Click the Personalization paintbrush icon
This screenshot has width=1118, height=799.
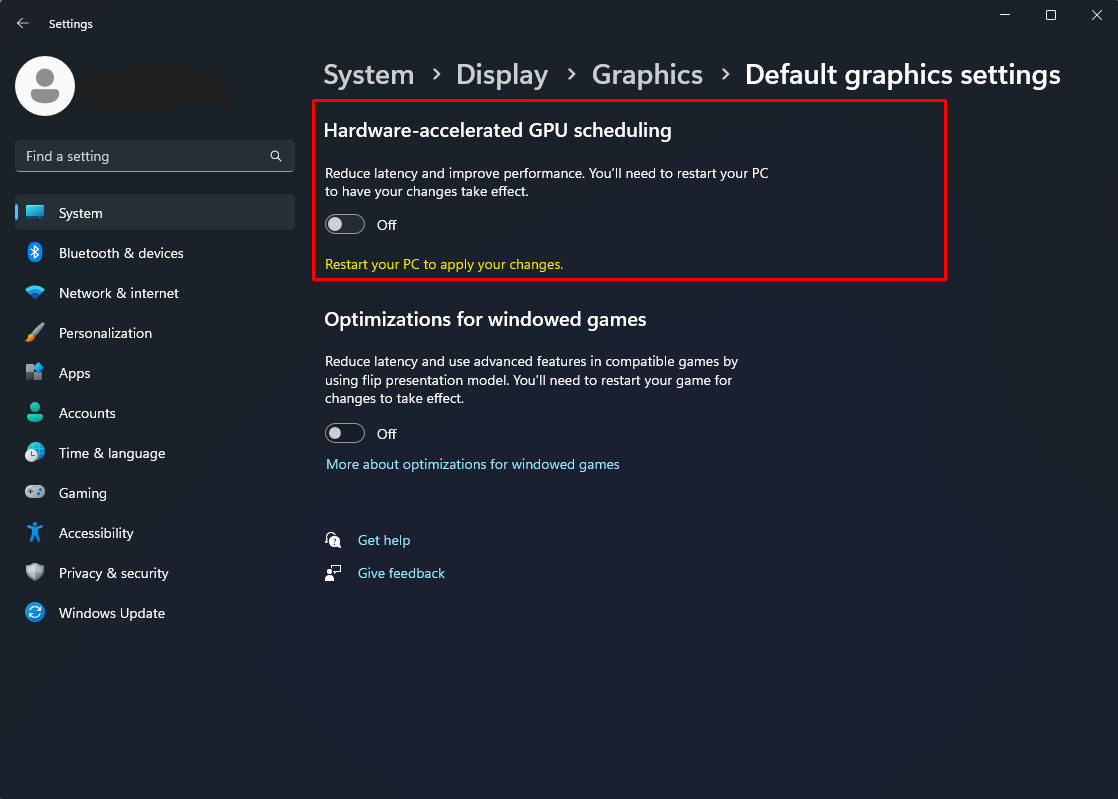35,333
